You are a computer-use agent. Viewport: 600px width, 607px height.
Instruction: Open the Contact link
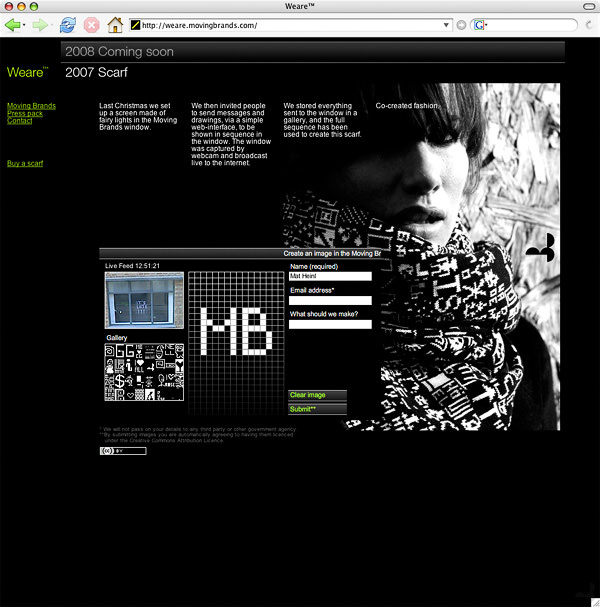(x=19, y=120)
